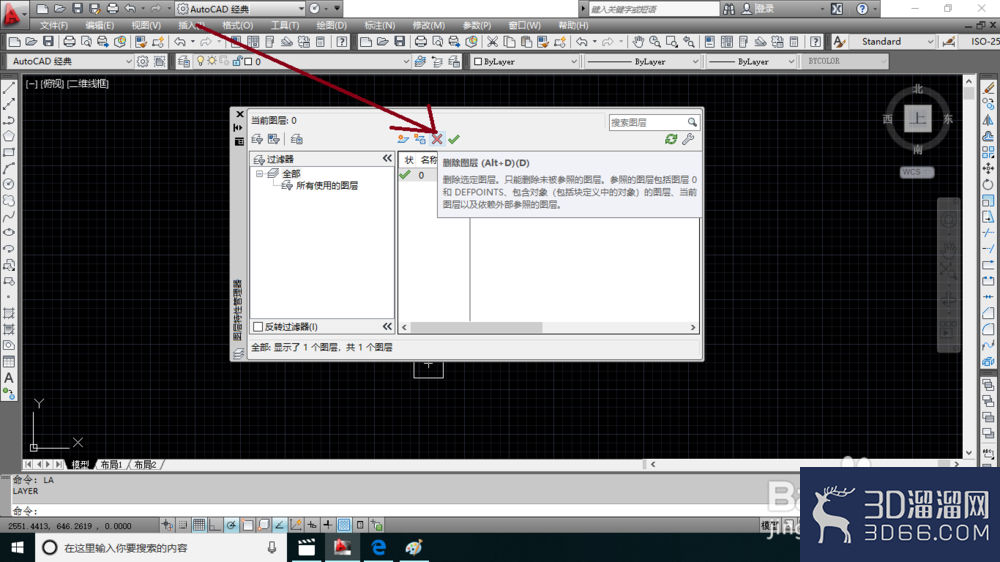Toggle Transparency display in status bar
1000x562 pixels.
tap(344, 525)
